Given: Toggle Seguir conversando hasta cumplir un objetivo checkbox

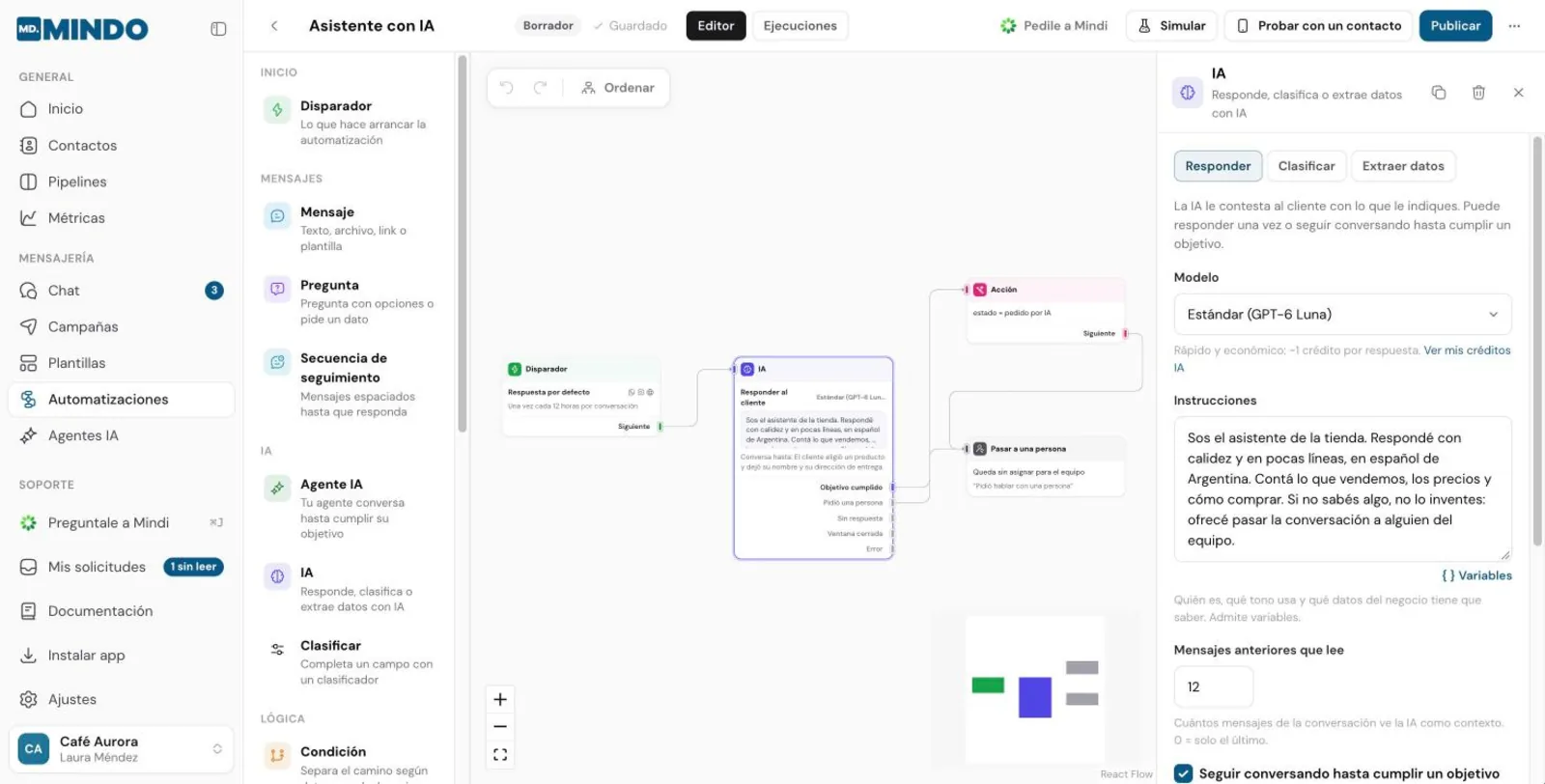Looking at the screenshot, I should (x=1183, y=773).
